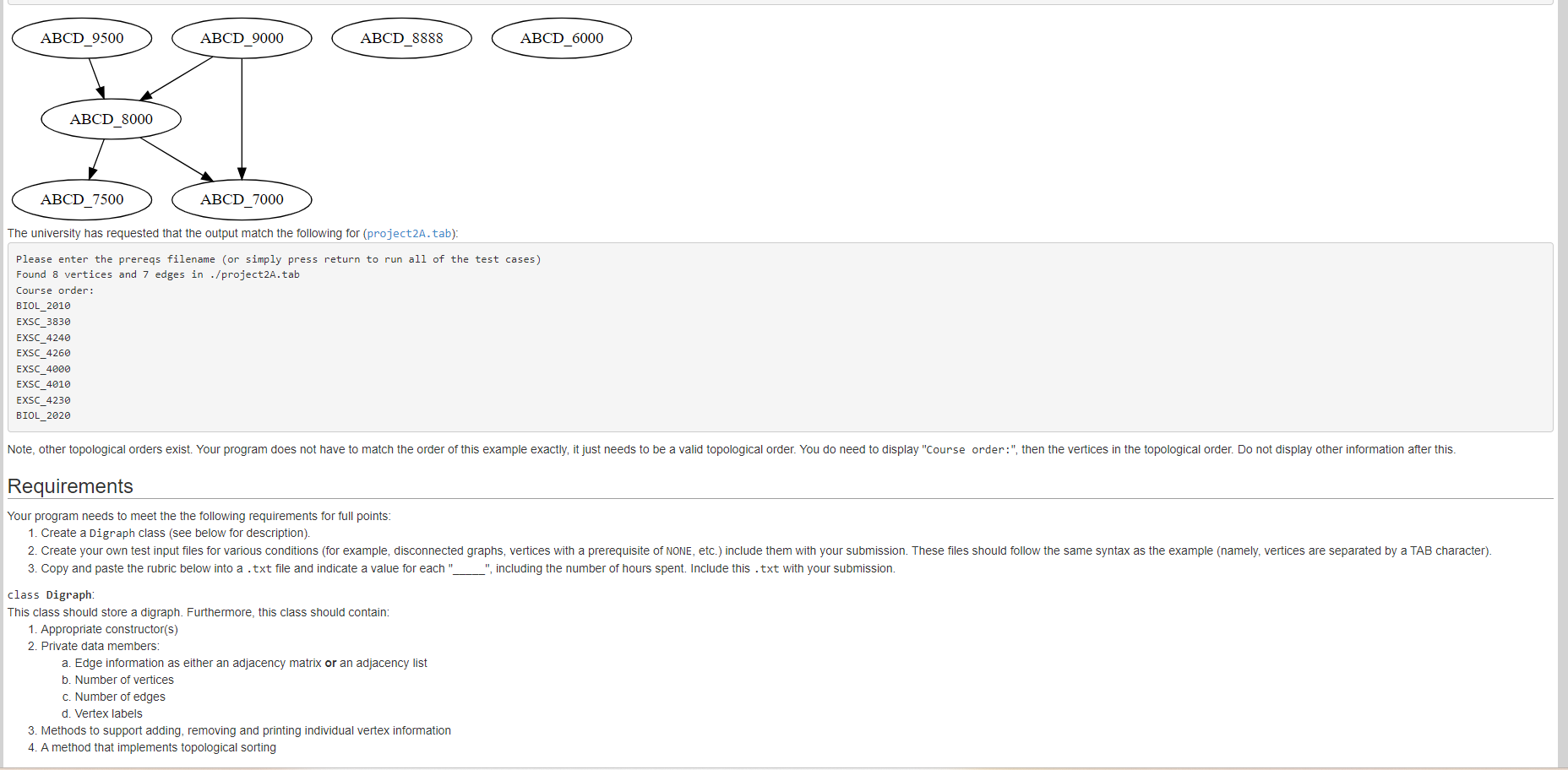This screenshot has width=1568, height=770.
Task: Select the ABCD_8888 graph node
Action: tap(401, 37)
